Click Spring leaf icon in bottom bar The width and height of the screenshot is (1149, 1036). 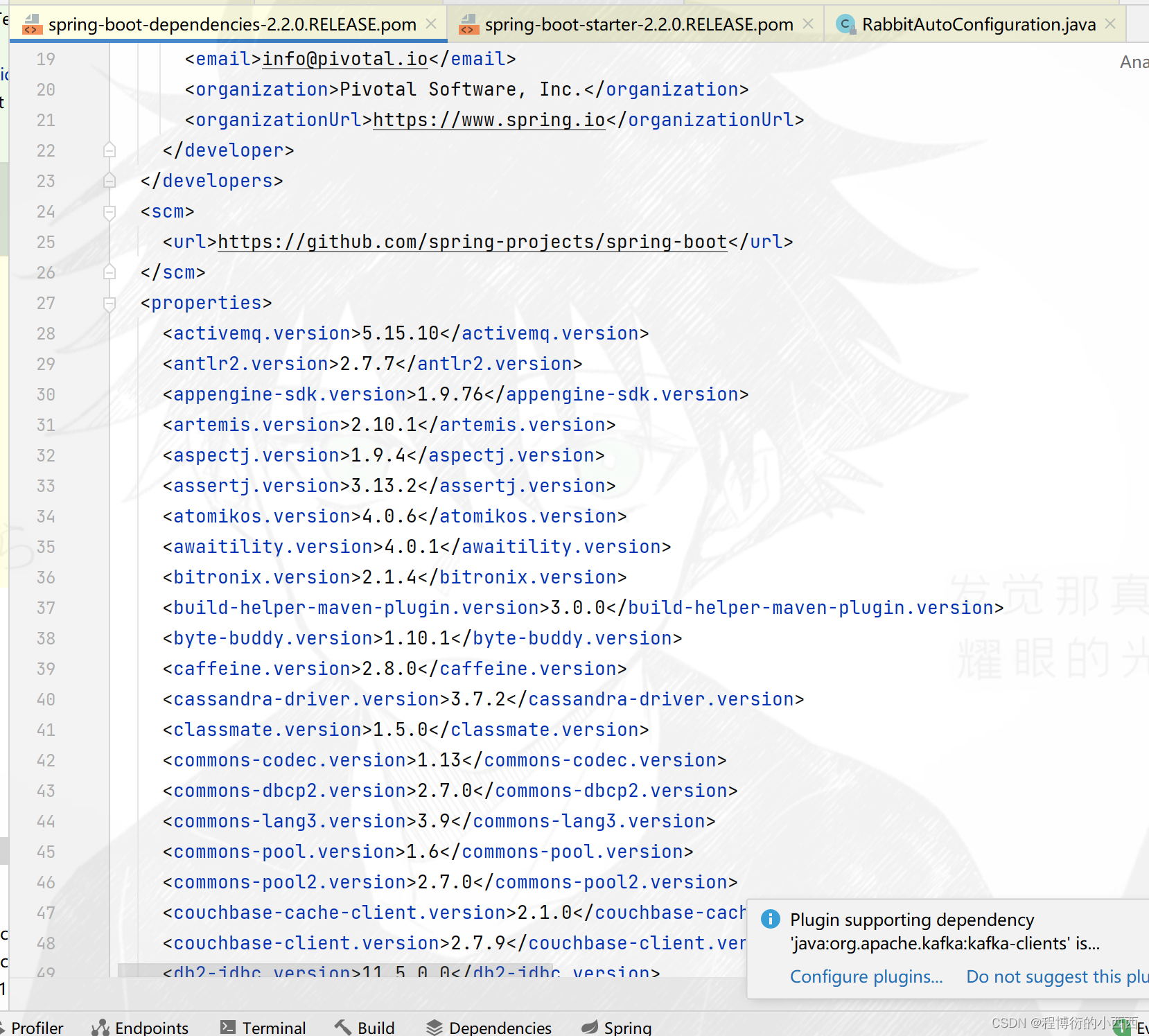[590, 1028]
